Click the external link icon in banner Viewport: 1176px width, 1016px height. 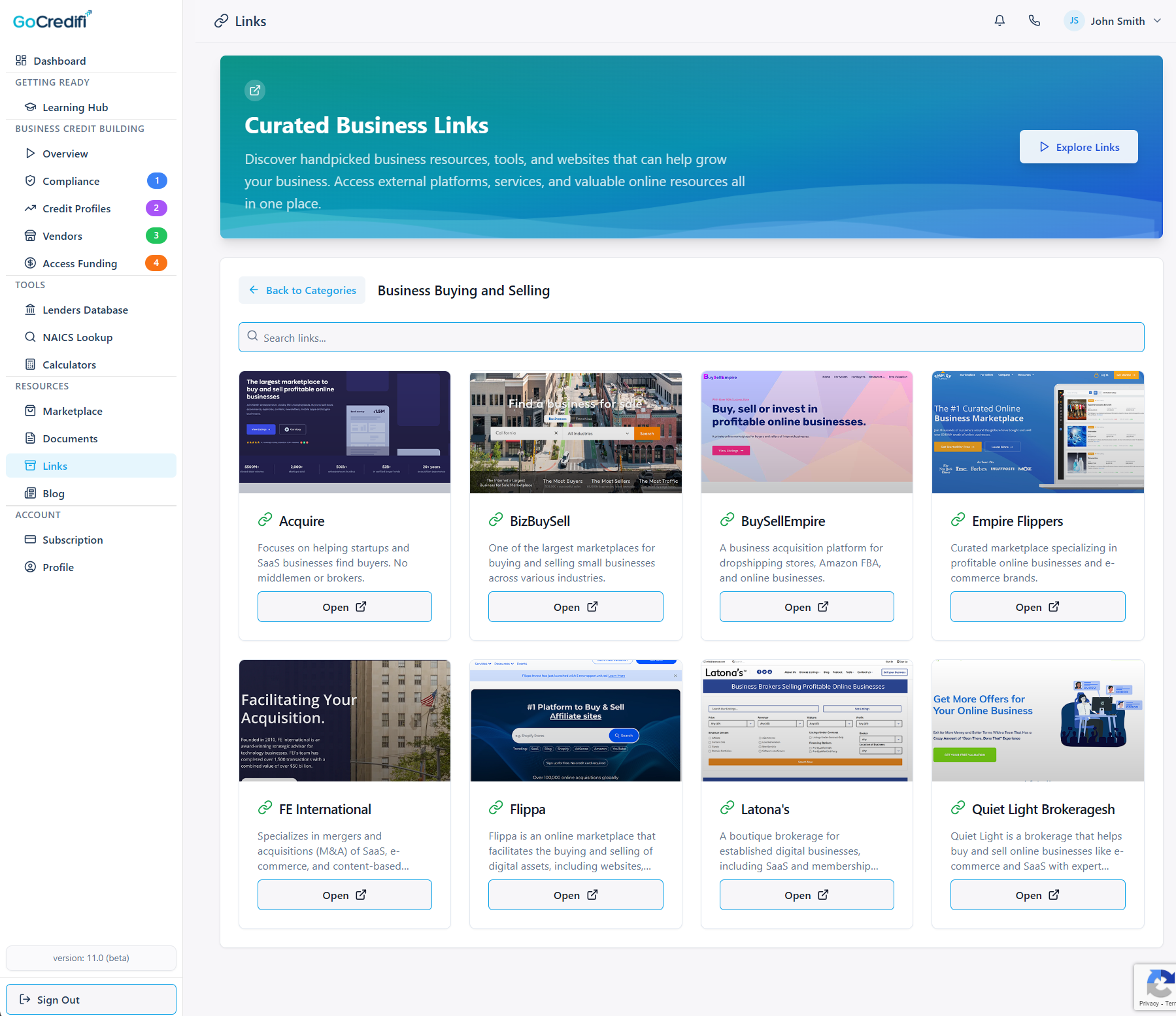click(x=255, y=91)
